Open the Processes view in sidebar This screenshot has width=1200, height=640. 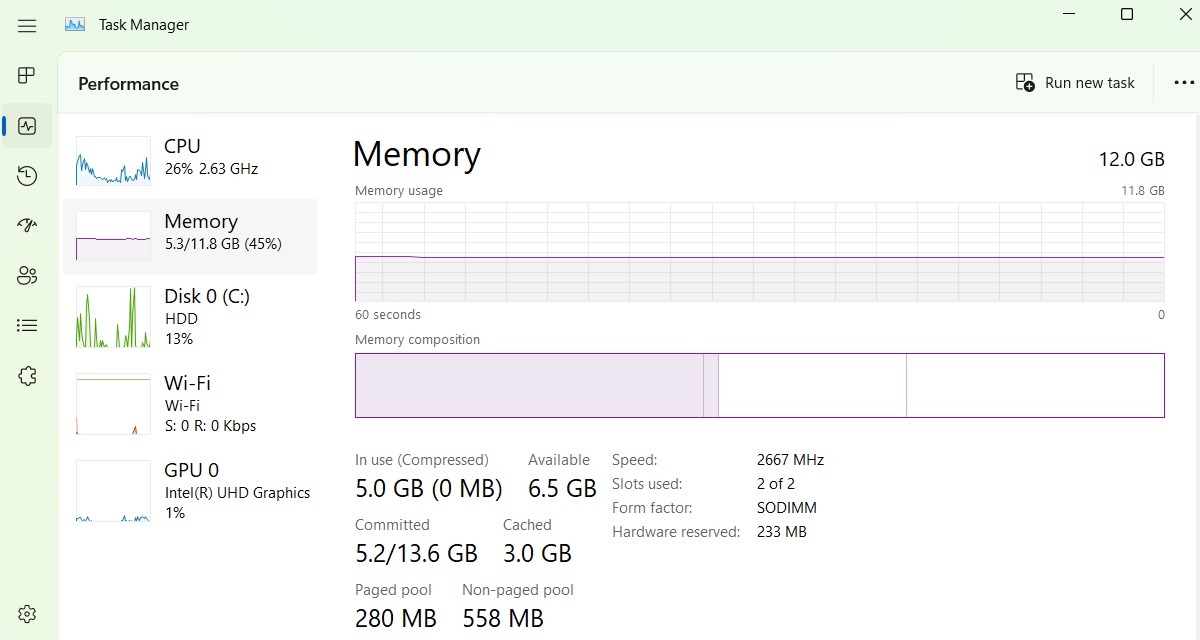tap(26, 75)
